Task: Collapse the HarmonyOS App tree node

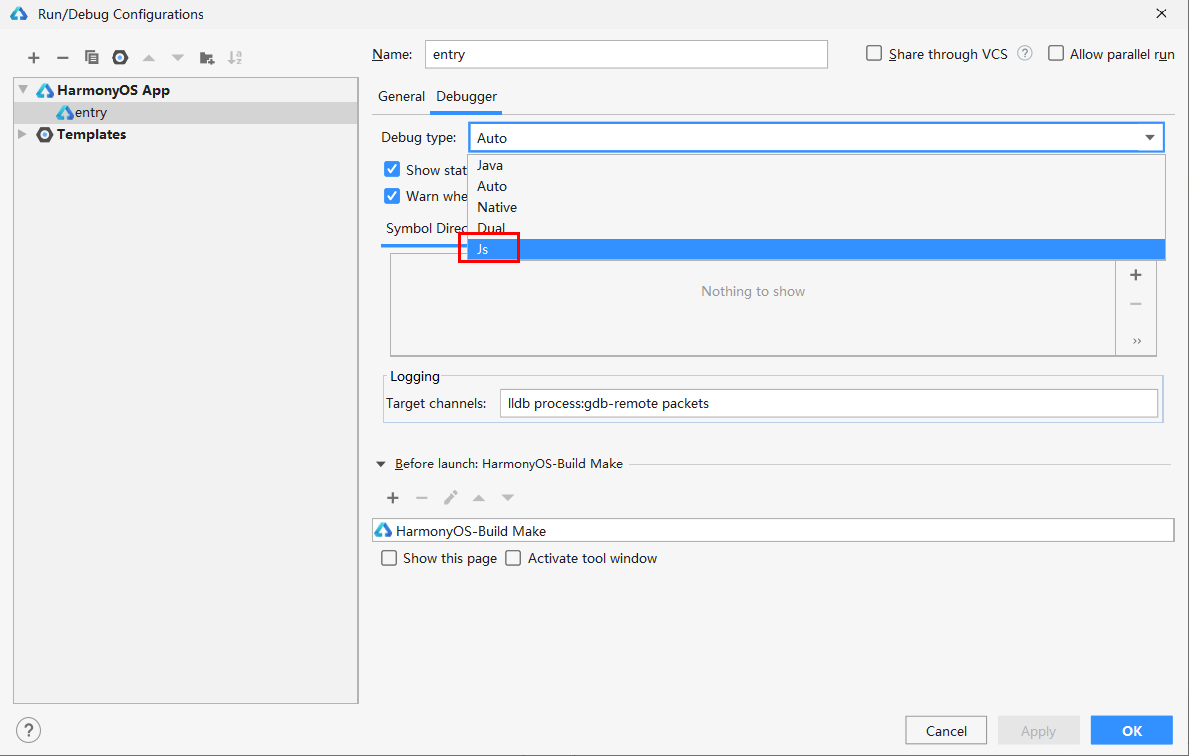Action: point(24,89)
